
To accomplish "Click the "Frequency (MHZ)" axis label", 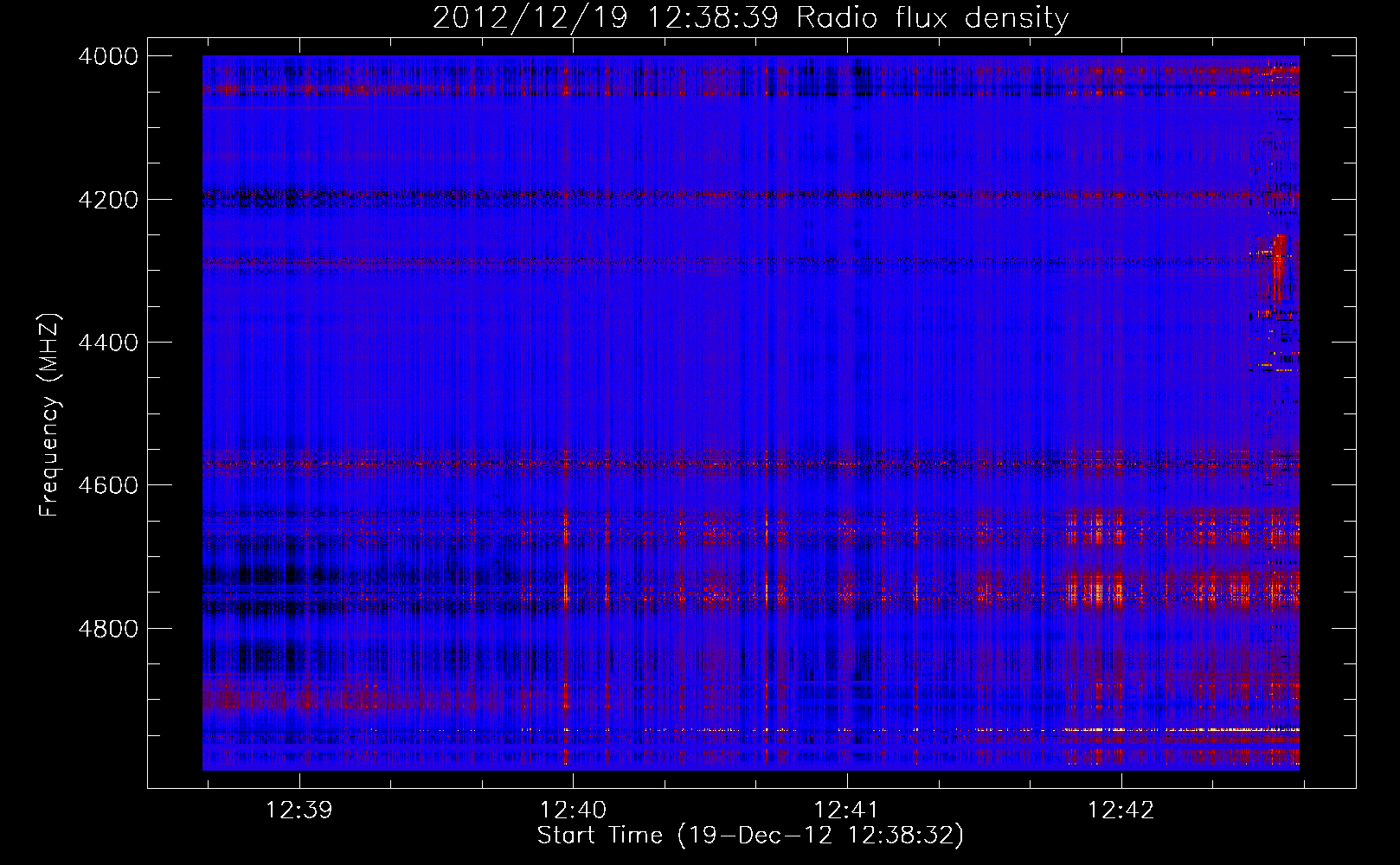I will point(49,415).
